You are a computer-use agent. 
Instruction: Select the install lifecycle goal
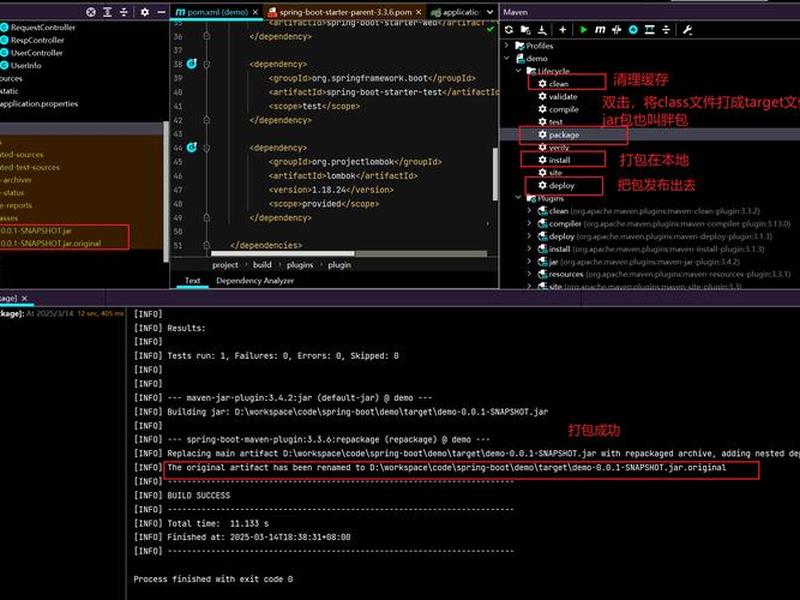point(554,160)
